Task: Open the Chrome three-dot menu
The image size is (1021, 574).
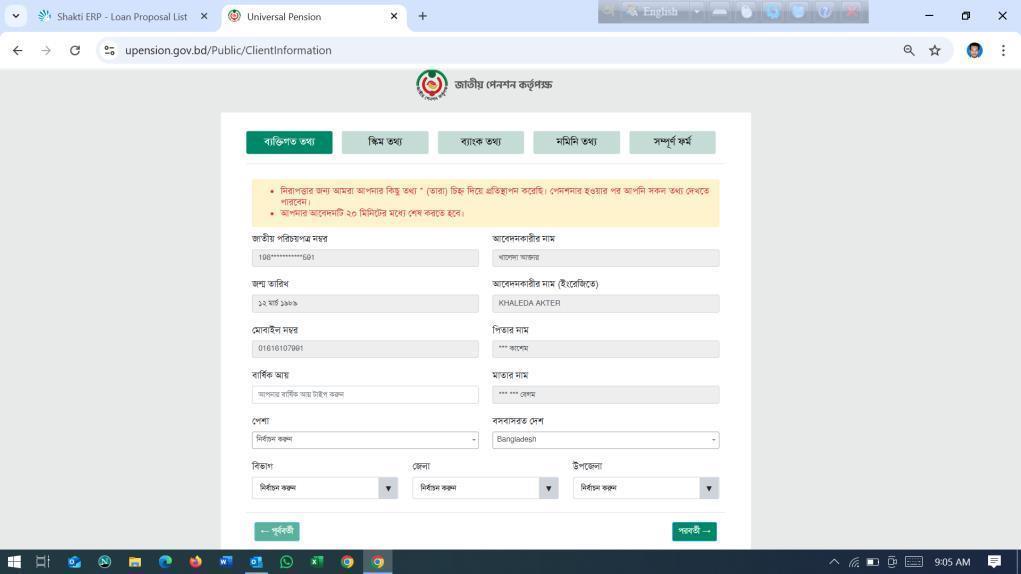Action: click(1002, 50)
